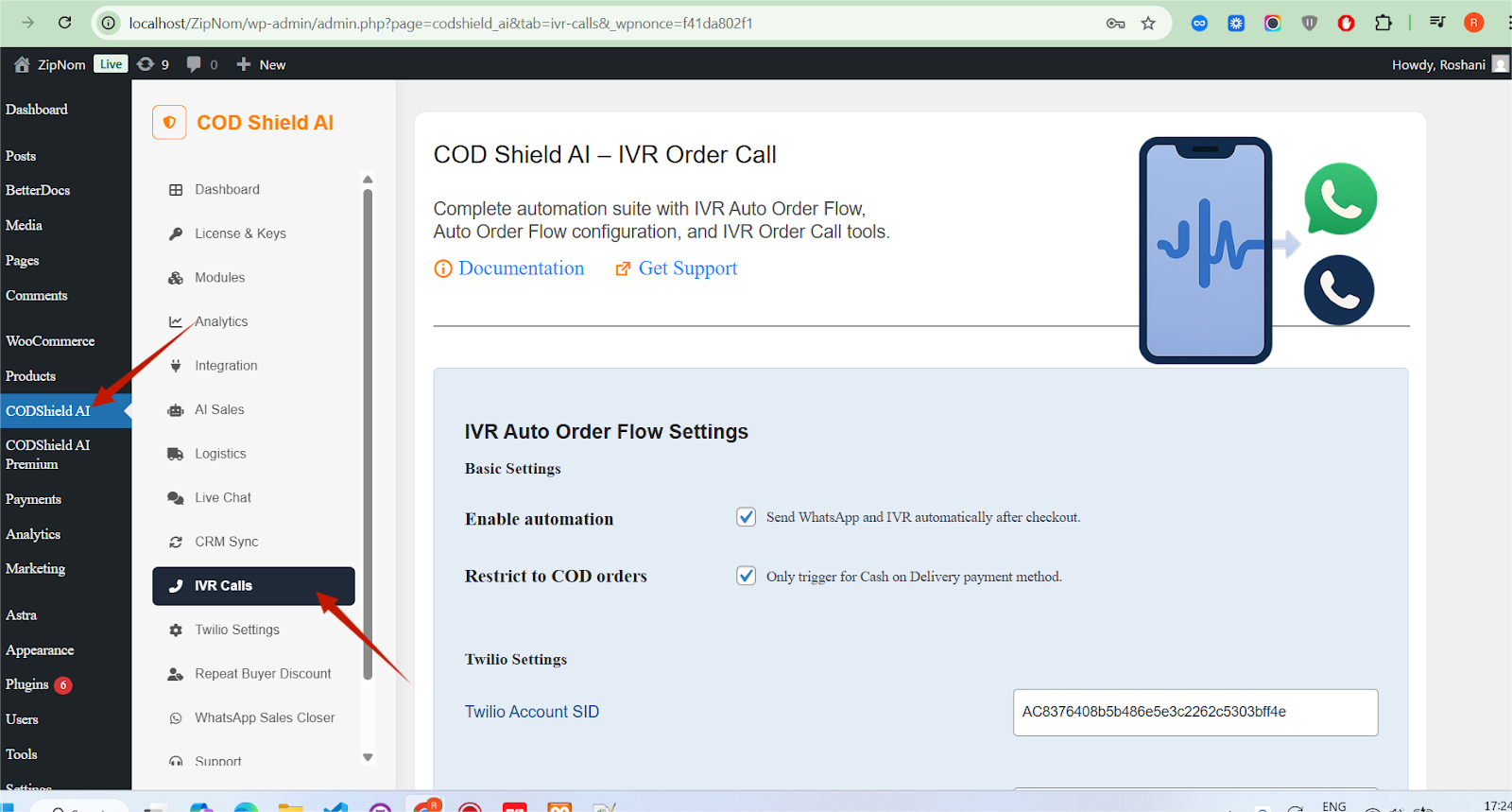The image size is (1512, 812).
Task: Click the reload page icon
Action: click(x=64, y=23)
